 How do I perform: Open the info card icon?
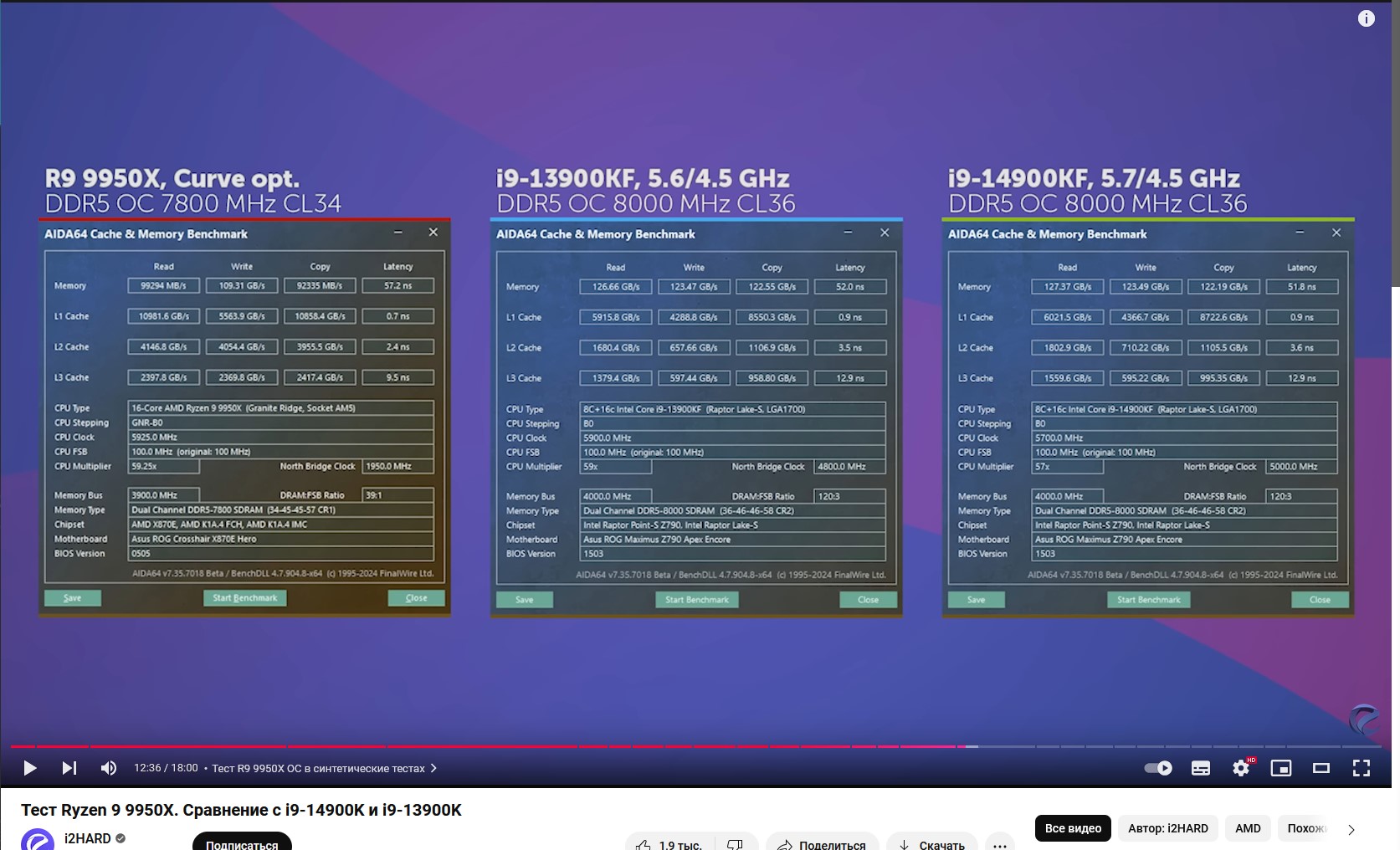[1367, 18]
